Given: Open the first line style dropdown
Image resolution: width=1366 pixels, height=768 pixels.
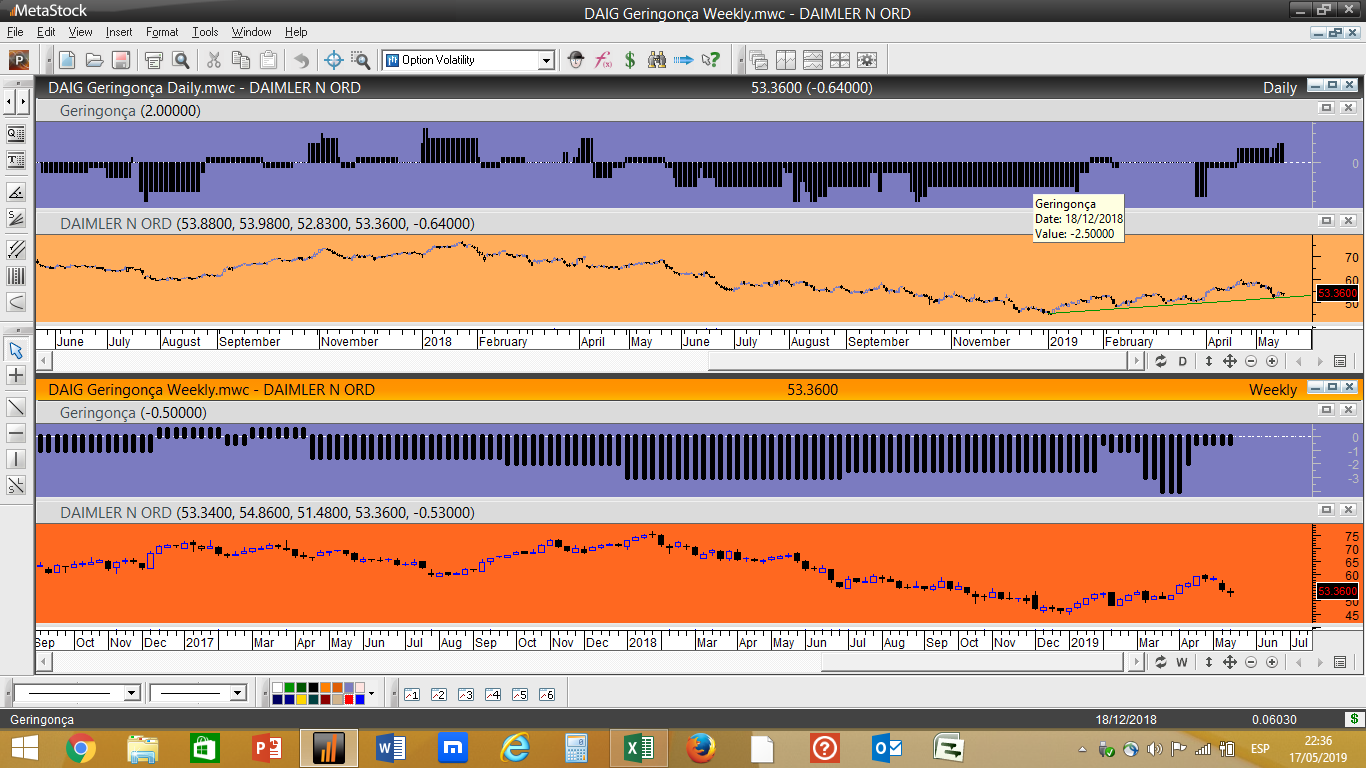Looking at the screenshot, I should pyautogui.click(x=131, y=693).
